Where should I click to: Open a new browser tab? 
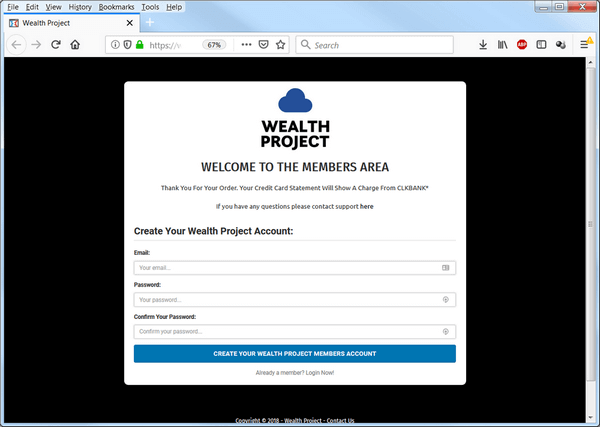coord(150,23)
